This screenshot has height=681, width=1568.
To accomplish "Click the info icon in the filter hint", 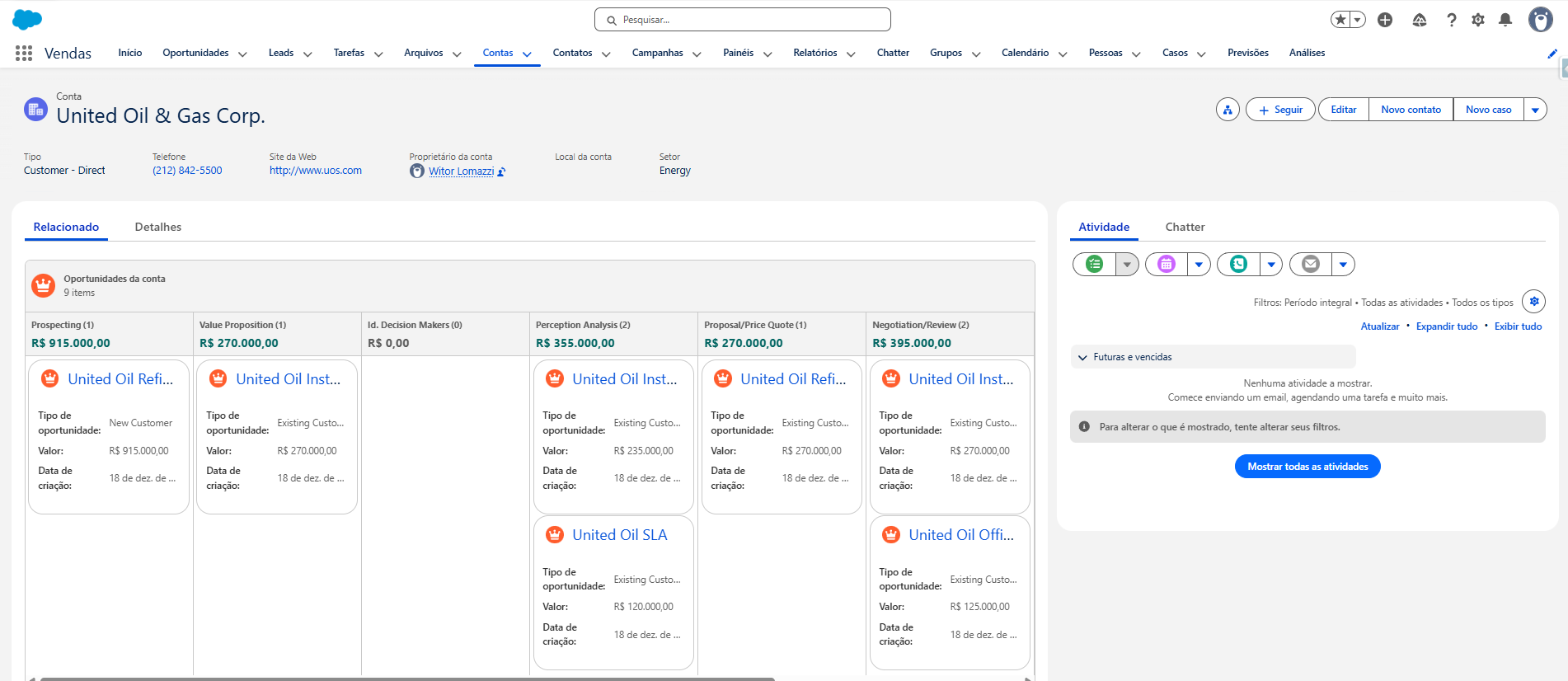I will pos(1084,427).
